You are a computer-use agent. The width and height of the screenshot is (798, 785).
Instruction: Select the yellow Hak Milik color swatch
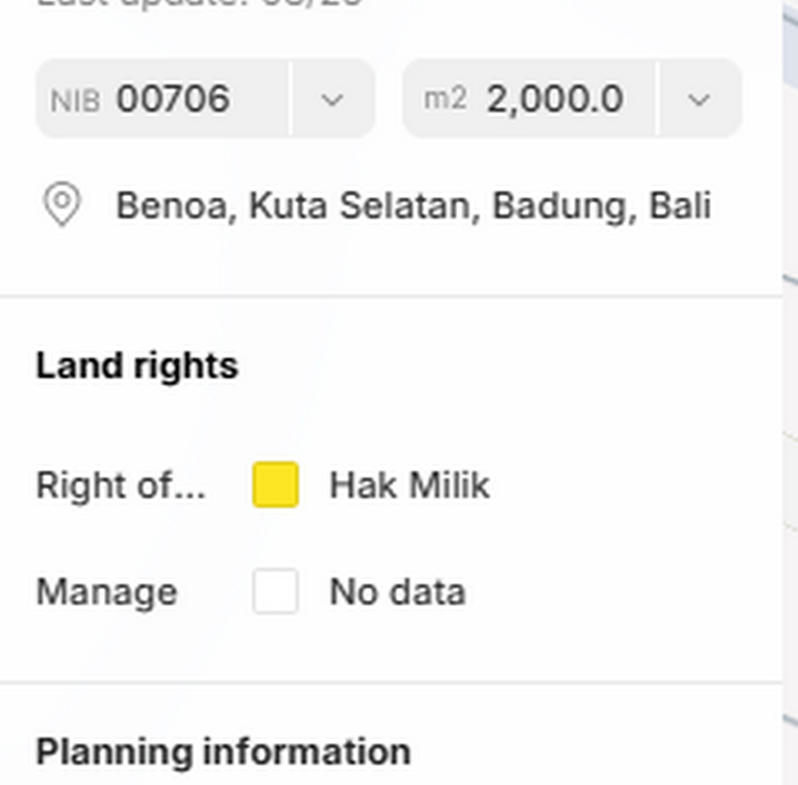[x=275, y=485]
